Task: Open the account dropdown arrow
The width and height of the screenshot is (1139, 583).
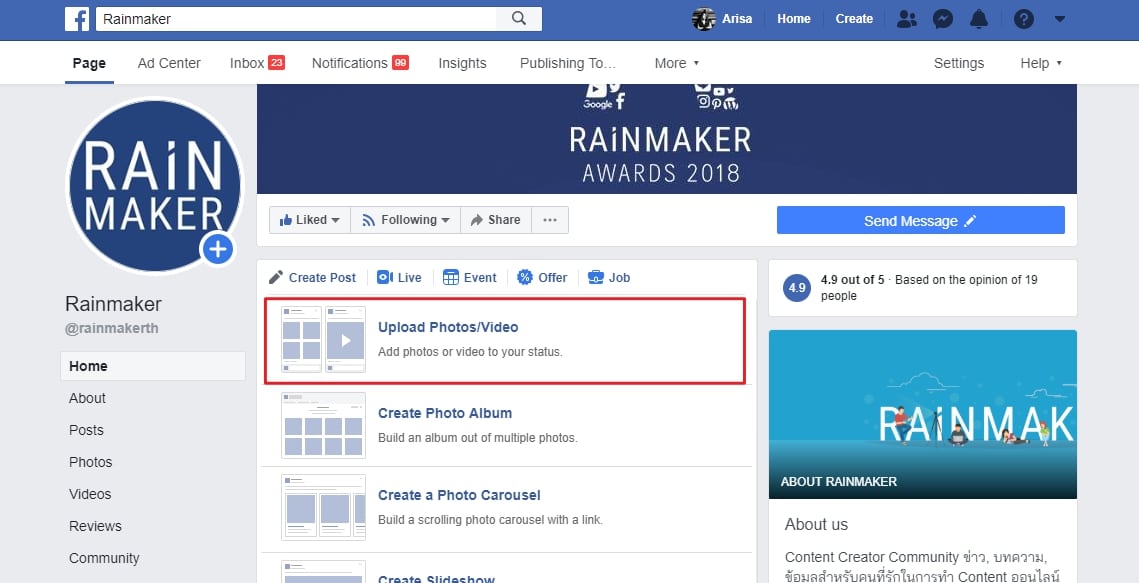Action: tap(1060, 18)
